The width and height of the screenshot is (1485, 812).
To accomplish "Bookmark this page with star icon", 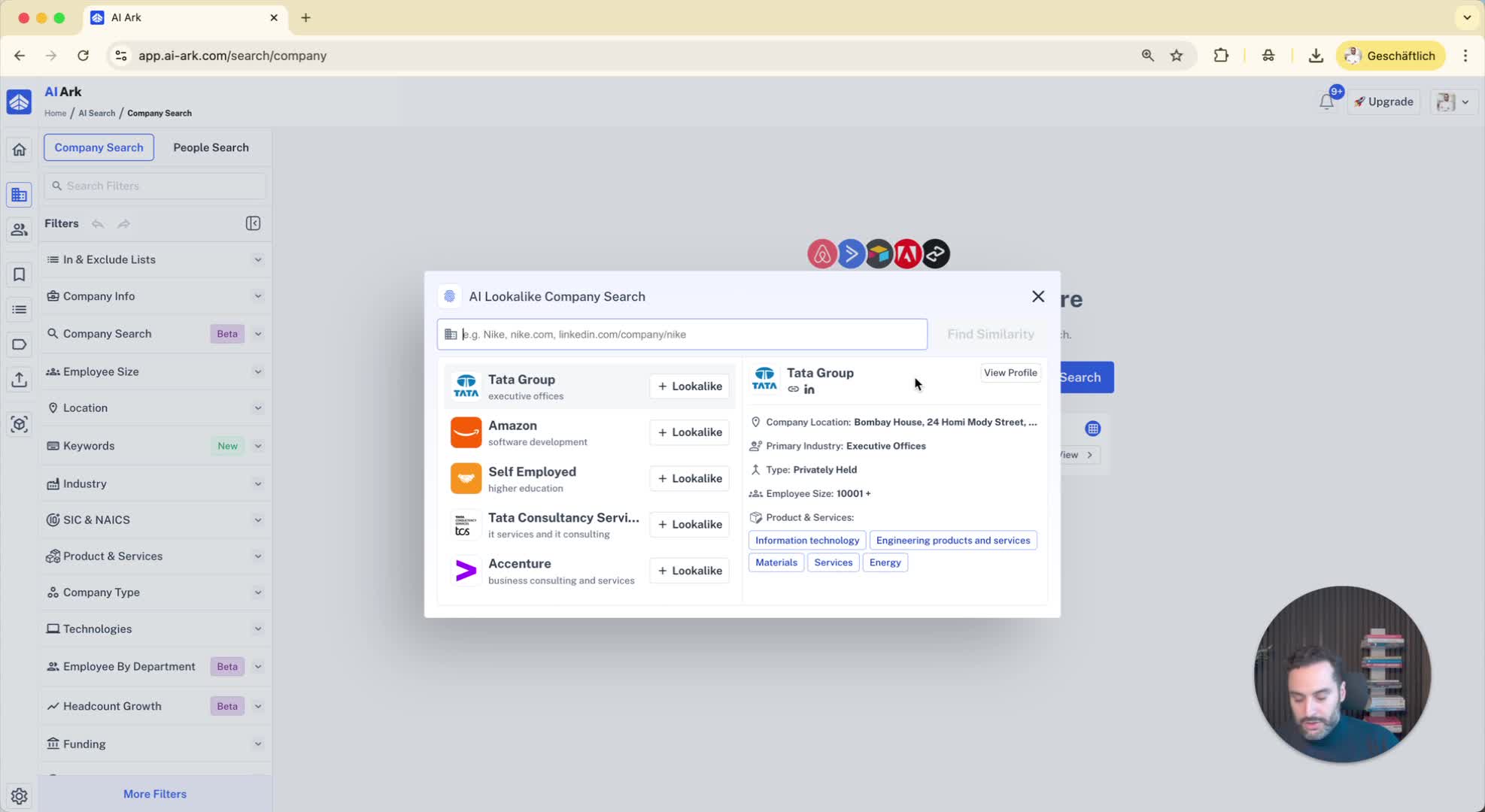I will pyautogui.click(x=1177, y=56).
